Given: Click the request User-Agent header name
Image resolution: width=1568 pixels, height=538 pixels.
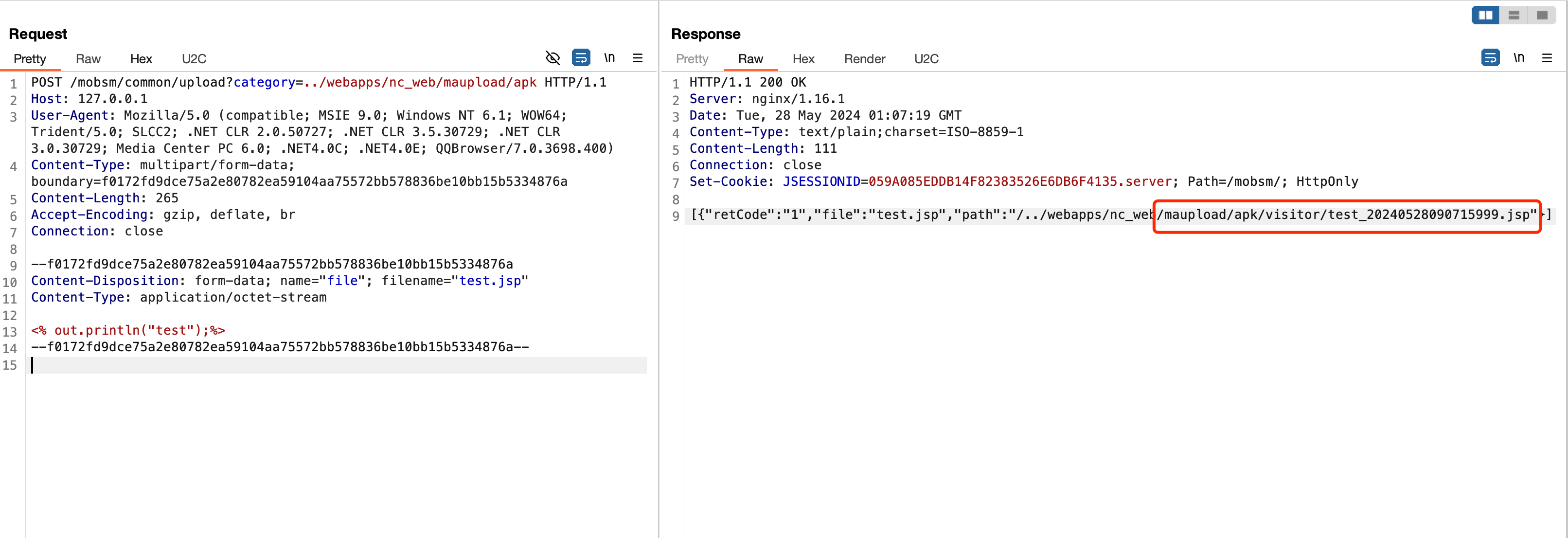Looking at the screenshot, I should 70,115.
